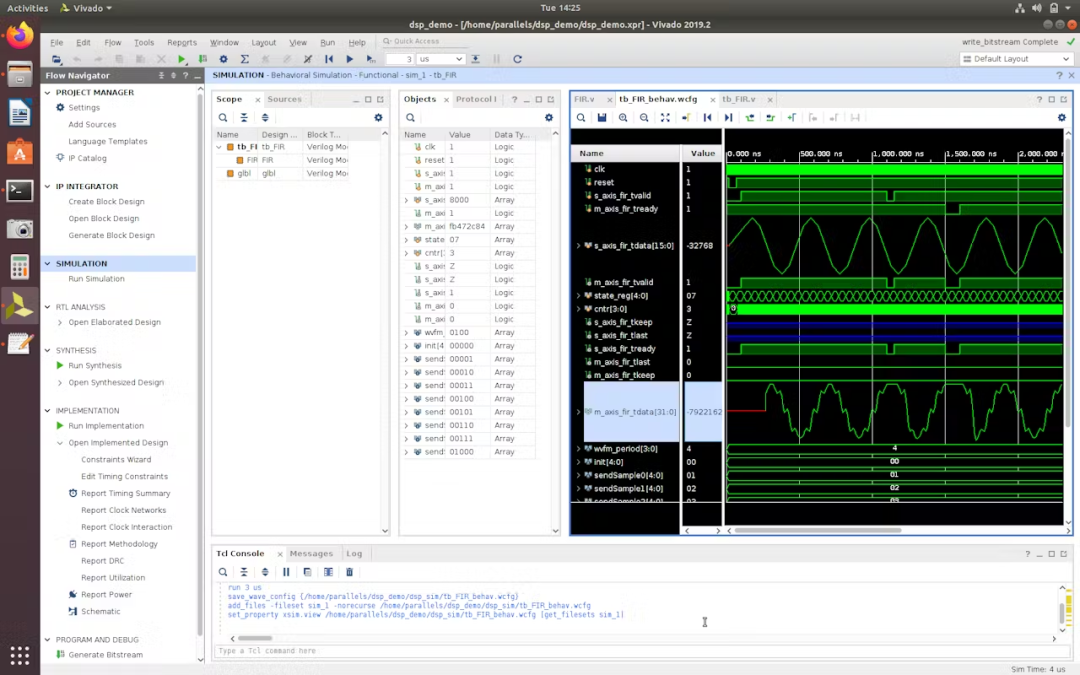This screenshot has width=1080, height=675.
Task: Click the Zoom In icon above the waveform
Action: pos(622,117)
